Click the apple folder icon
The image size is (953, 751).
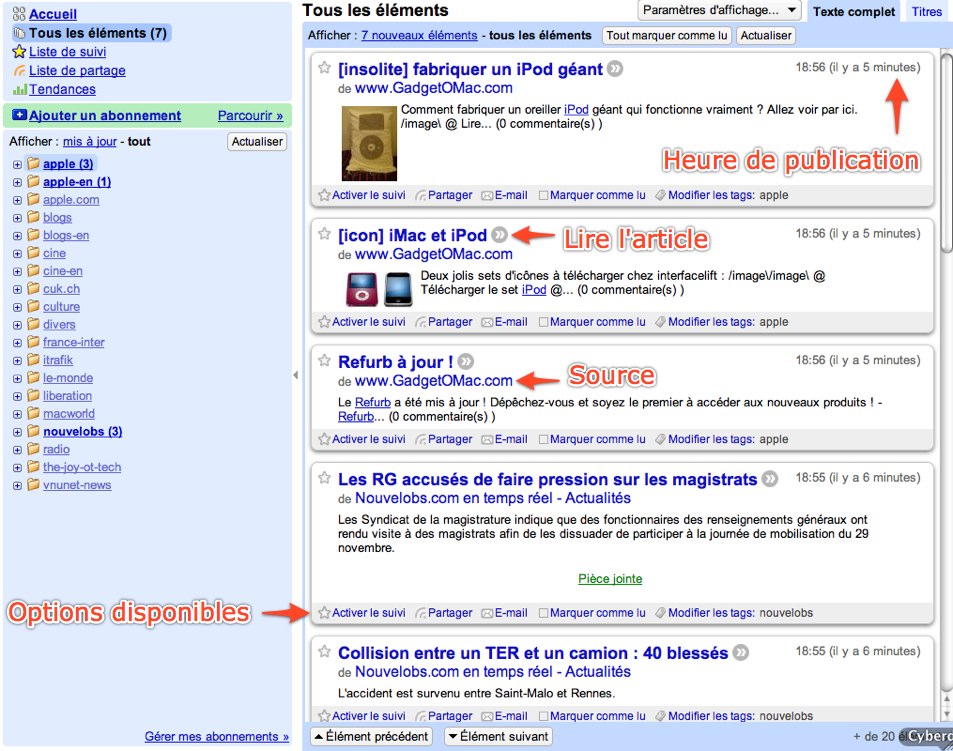pyautogui.click(x=33, y=163)
